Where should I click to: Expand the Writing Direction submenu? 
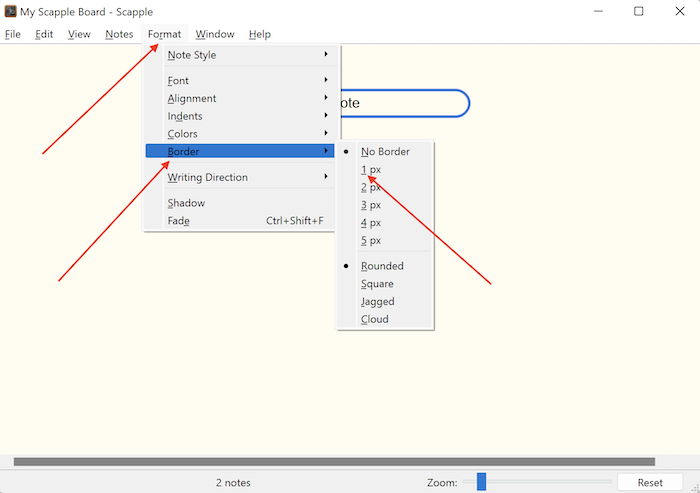pyautogui.click(x=240, y=177)
